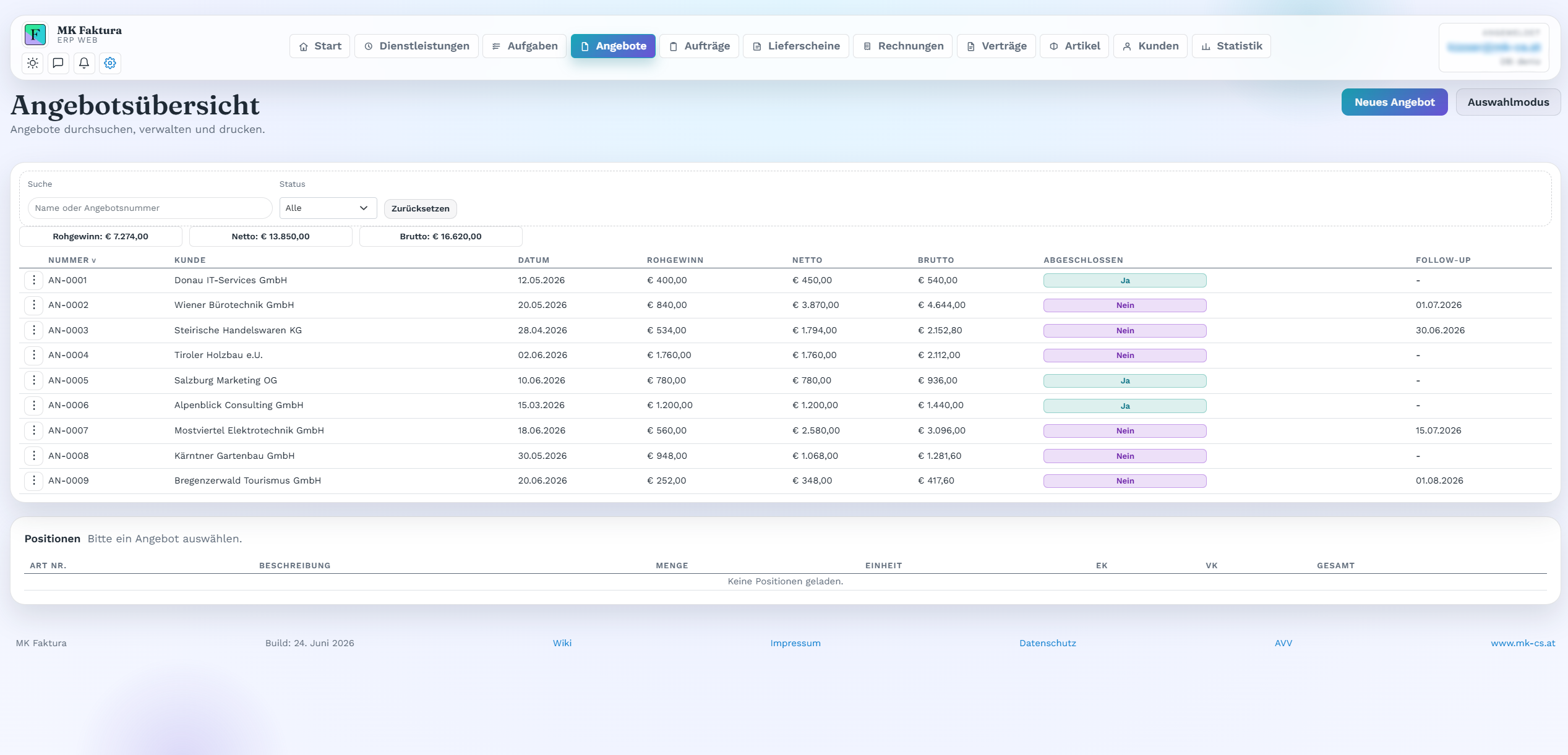Go to the Start page
This screenshot has width=1568, height=755.
coord(320,46)
